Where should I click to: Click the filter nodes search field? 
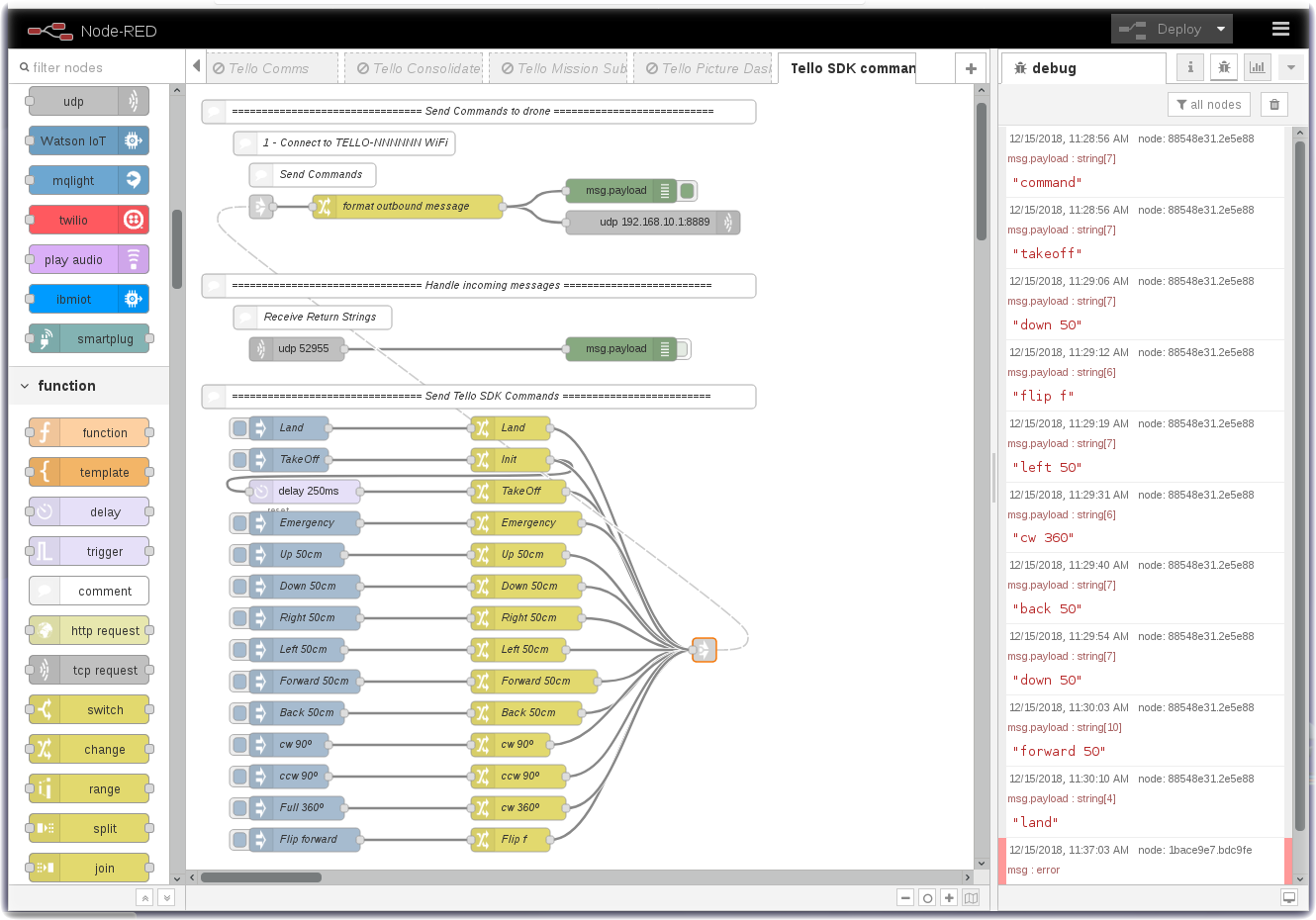pos(94,67)
